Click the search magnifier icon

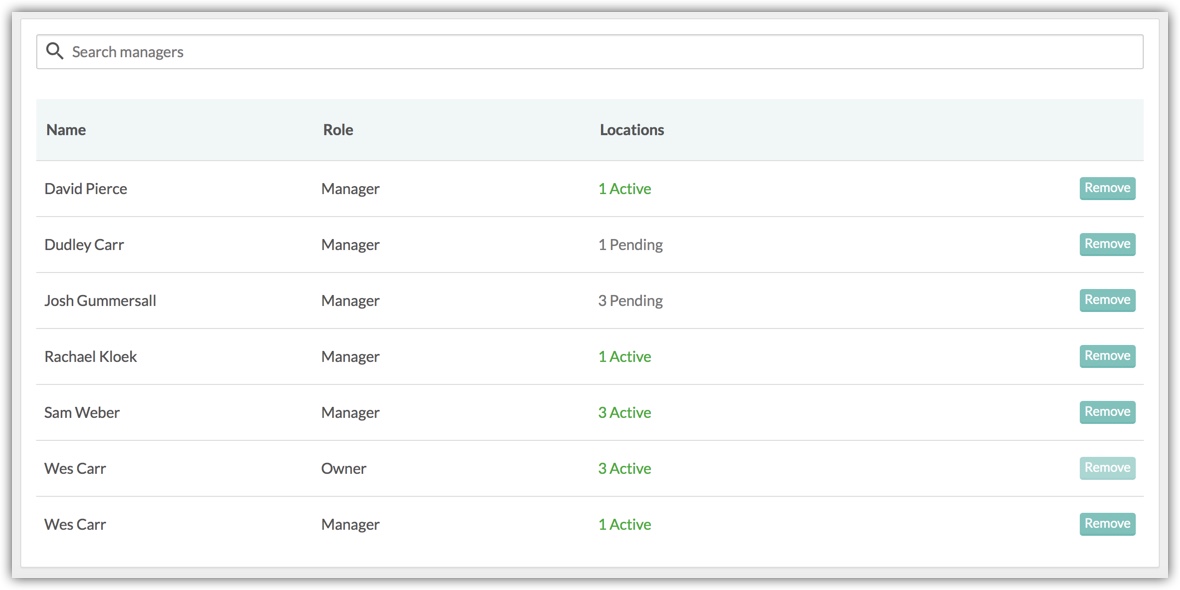(x=53, y=51)
